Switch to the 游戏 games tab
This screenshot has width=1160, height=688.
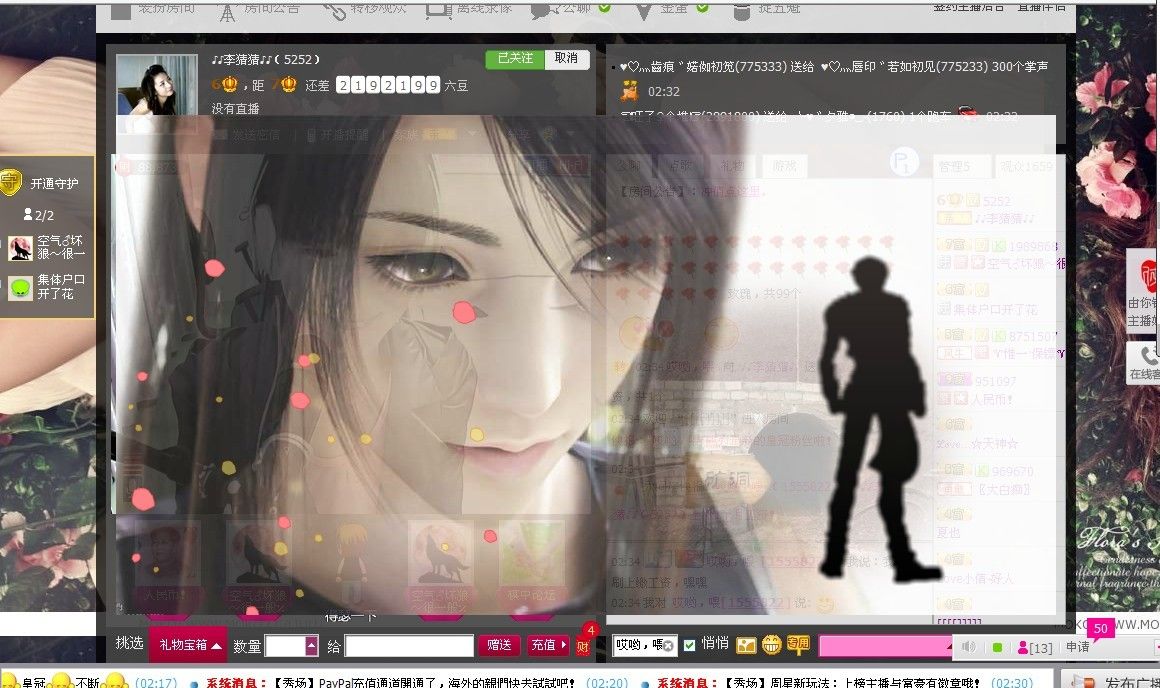[784, 166]
